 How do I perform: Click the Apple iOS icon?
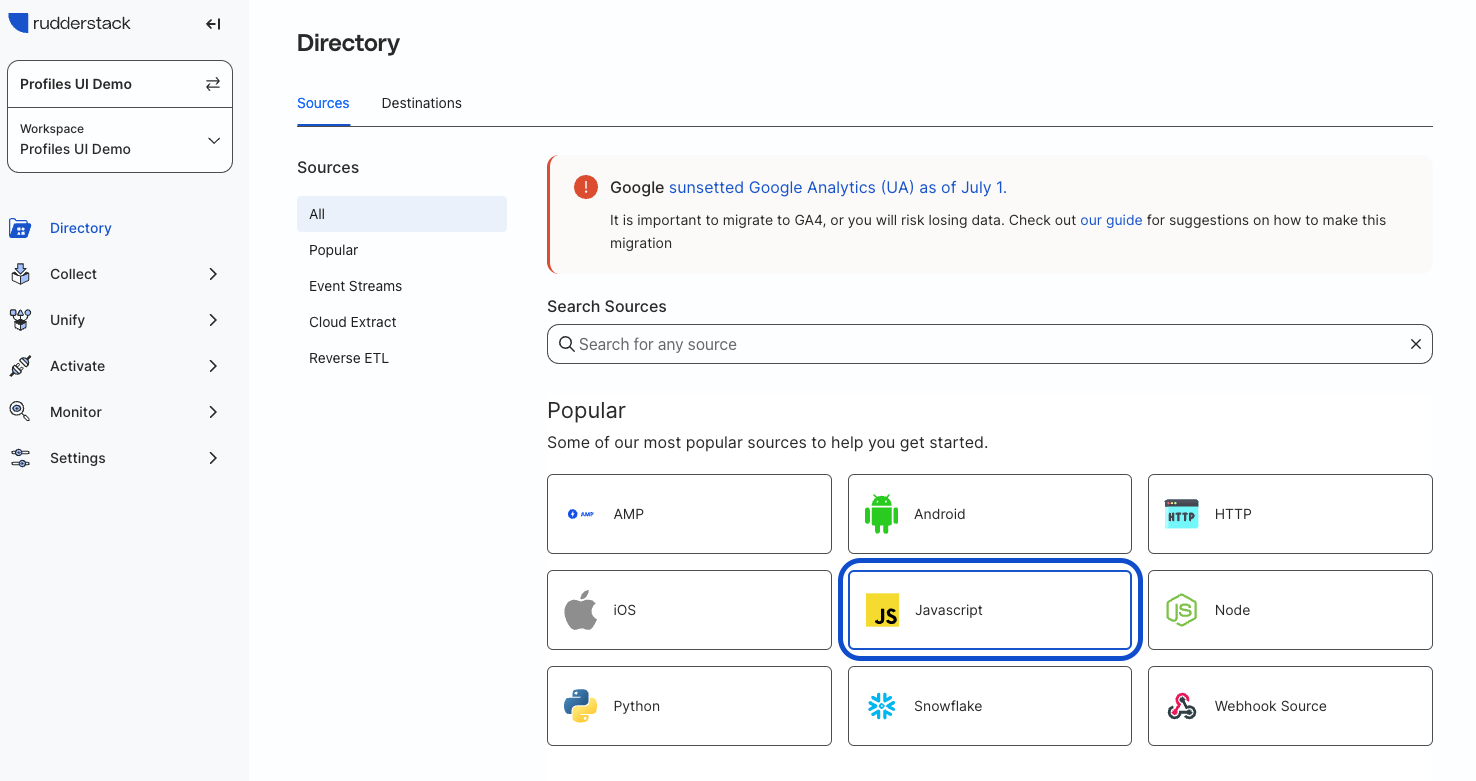coord(581,610)
